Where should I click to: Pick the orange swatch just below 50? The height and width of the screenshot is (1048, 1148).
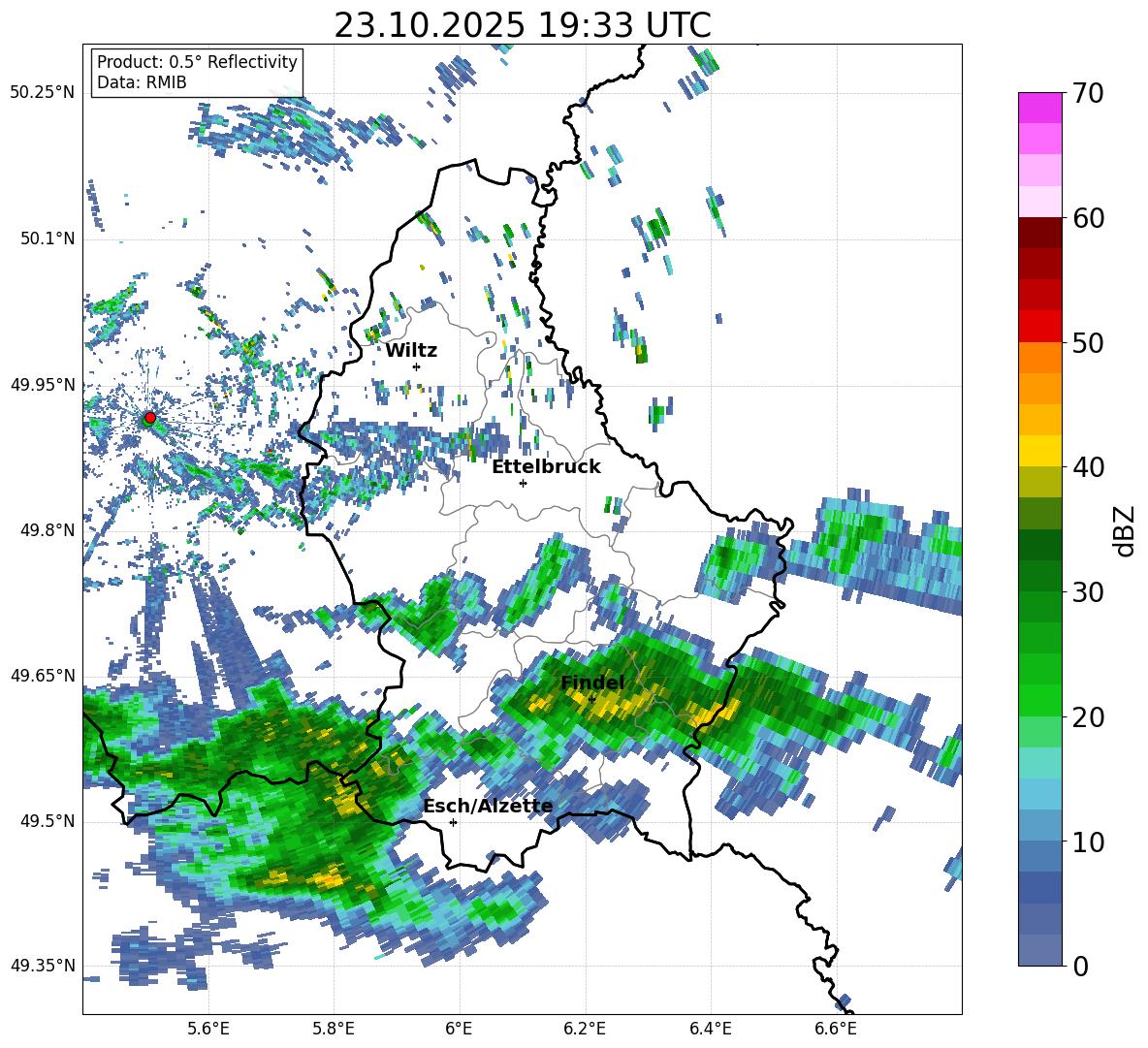pyautogui.click(x=1039, y=357)
